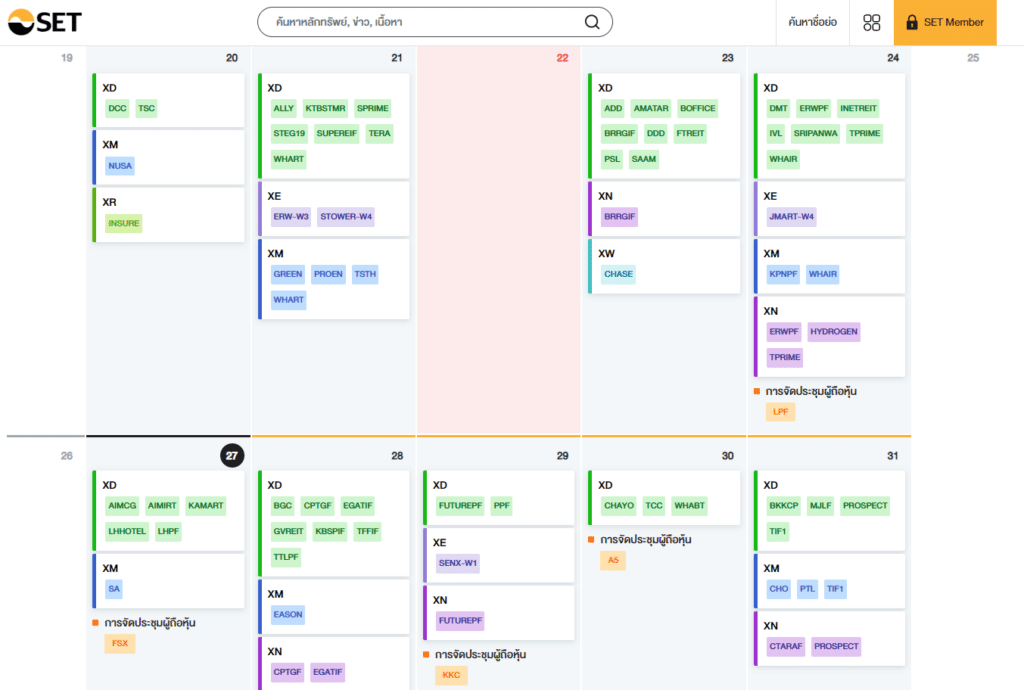Screen dimensions: 1024x690
Task: Open INSURE under XR on day 20
Action: (x=123, y=223)
